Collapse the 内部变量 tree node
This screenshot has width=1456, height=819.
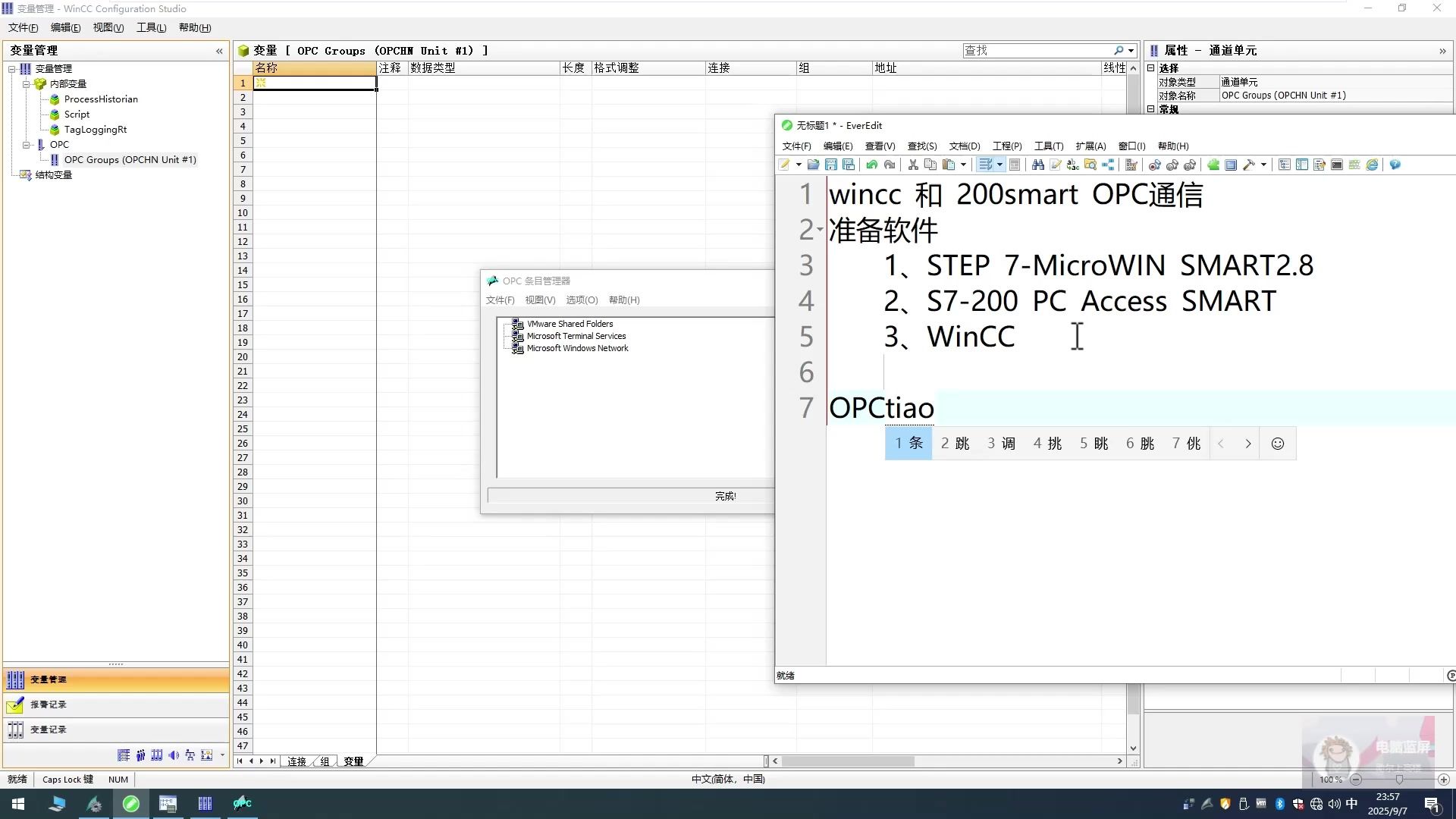point(26,84)
